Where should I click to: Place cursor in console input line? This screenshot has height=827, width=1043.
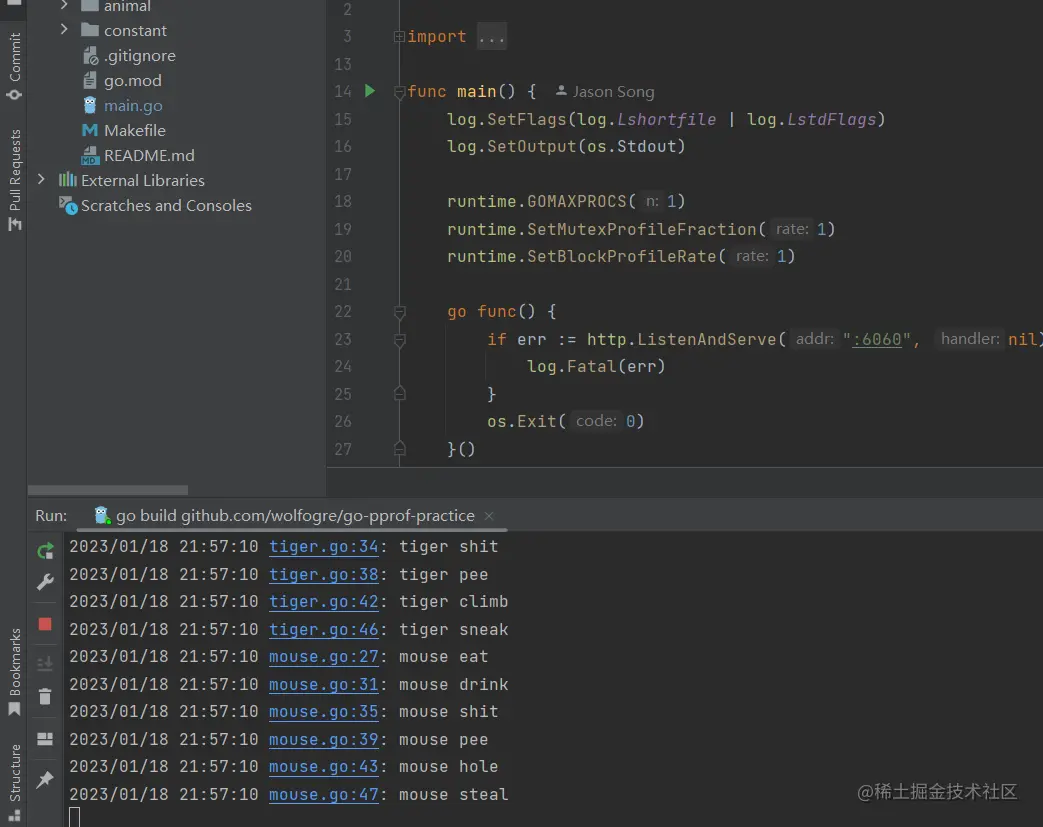pyautogui.click(x=74, y=817)
